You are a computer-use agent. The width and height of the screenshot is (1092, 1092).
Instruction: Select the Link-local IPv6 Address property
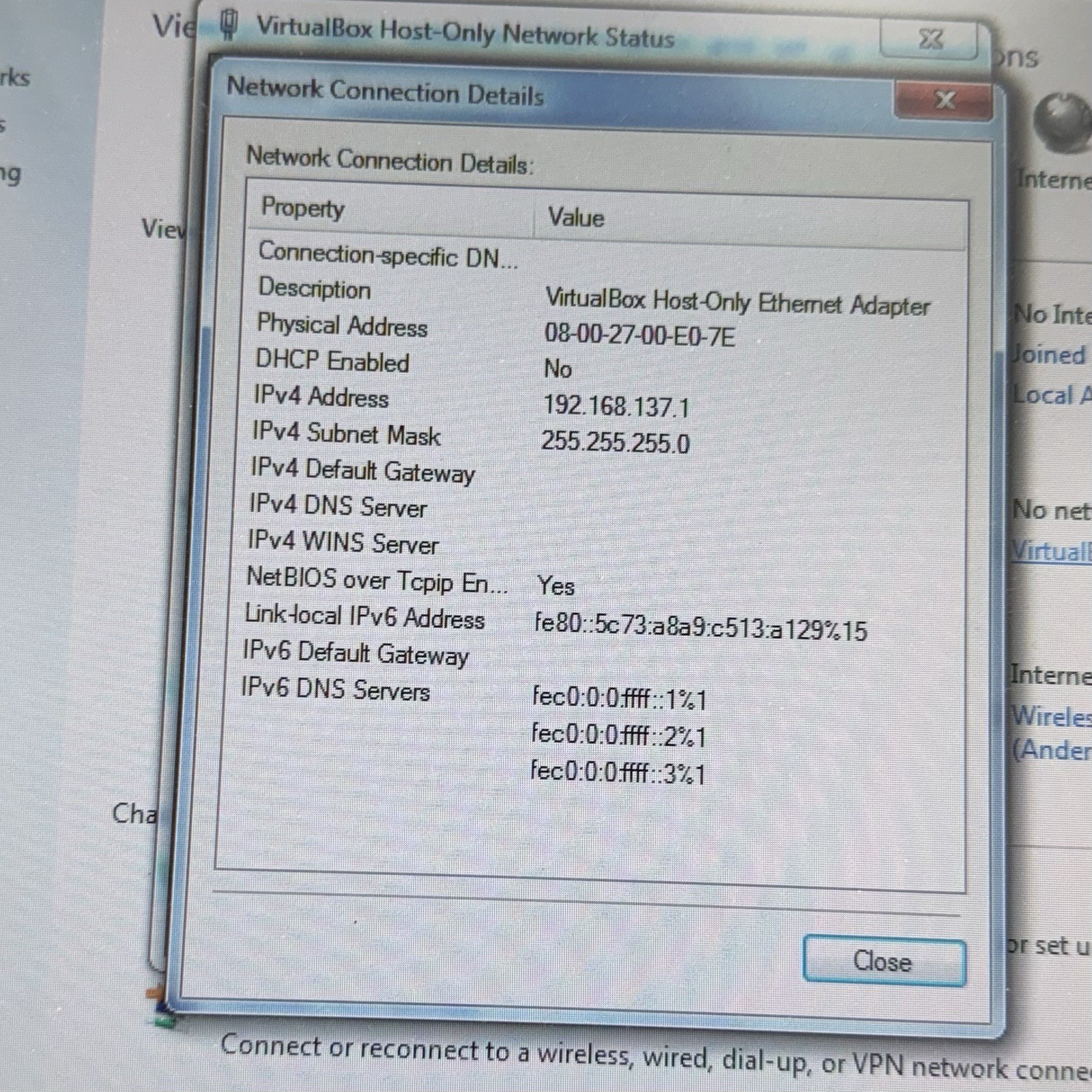pos(364,616)
